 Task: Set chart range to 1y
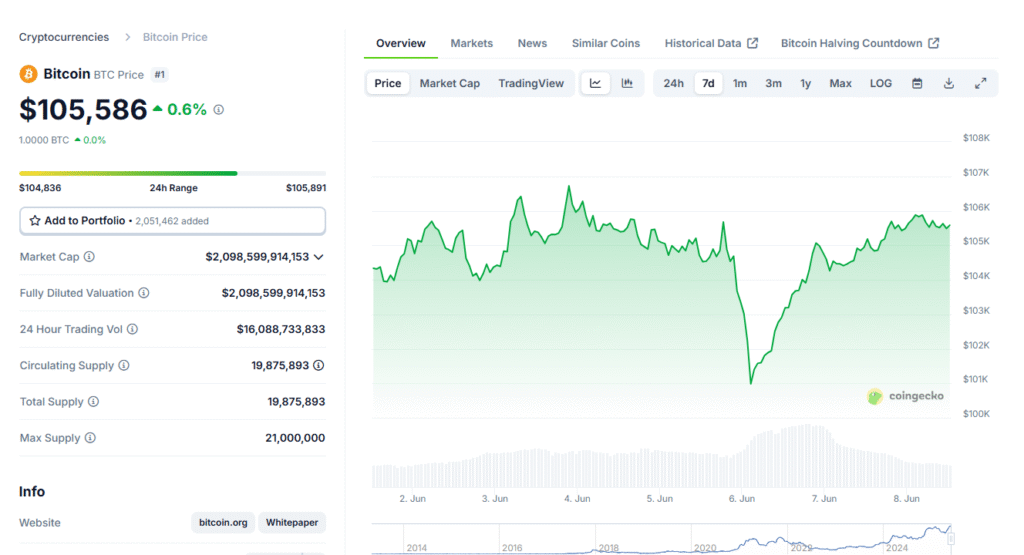806,83
